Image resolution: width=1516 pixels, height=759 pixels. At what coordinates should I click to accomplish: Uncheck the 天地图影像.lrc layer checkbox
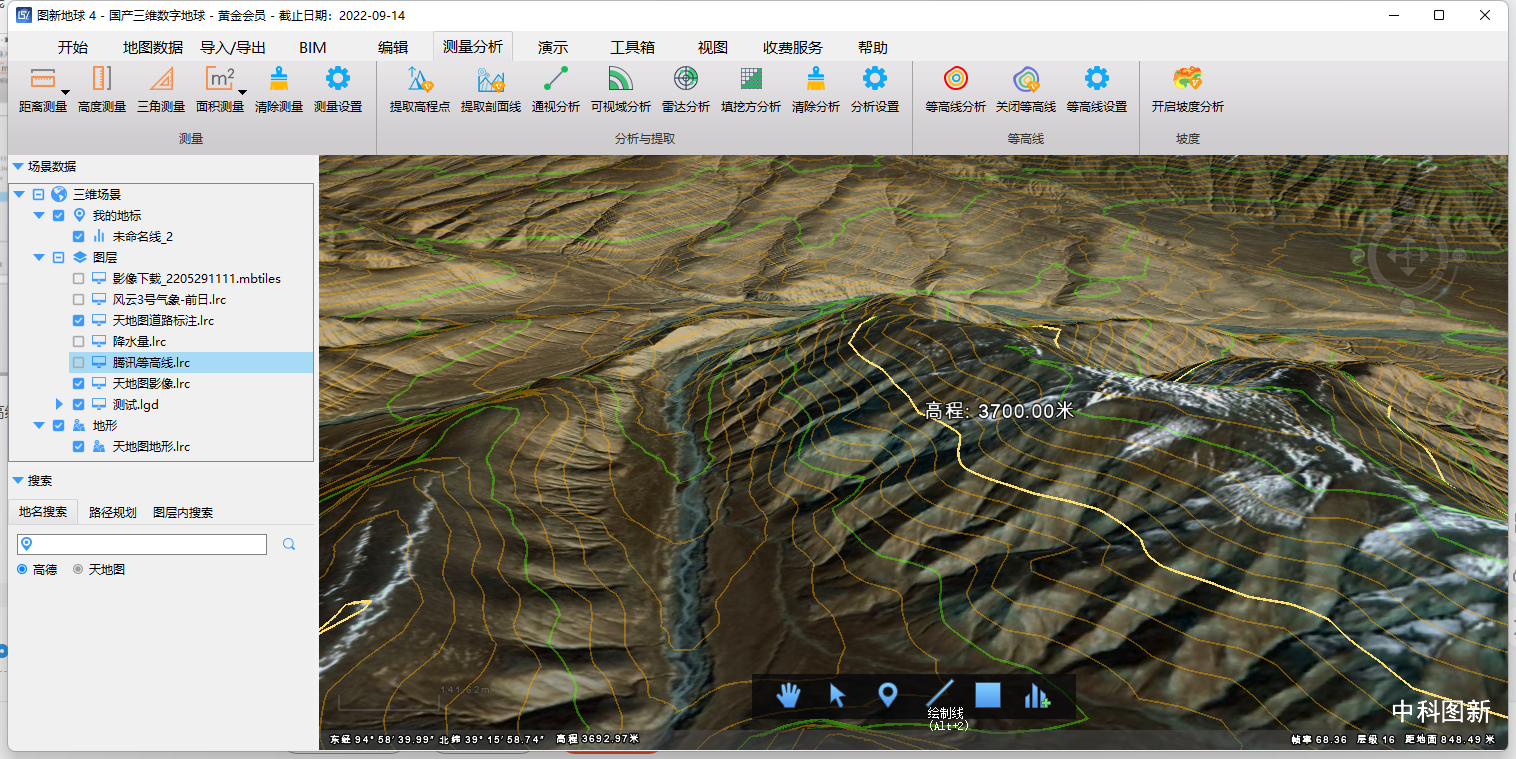click(x=78, y=383)
